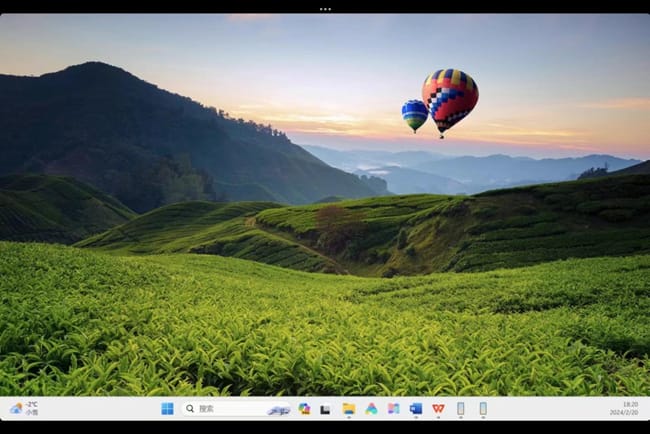Open the blue and pink square app icon
The height and width of the screenshot is (434, 650).
[x=393, y=408]
